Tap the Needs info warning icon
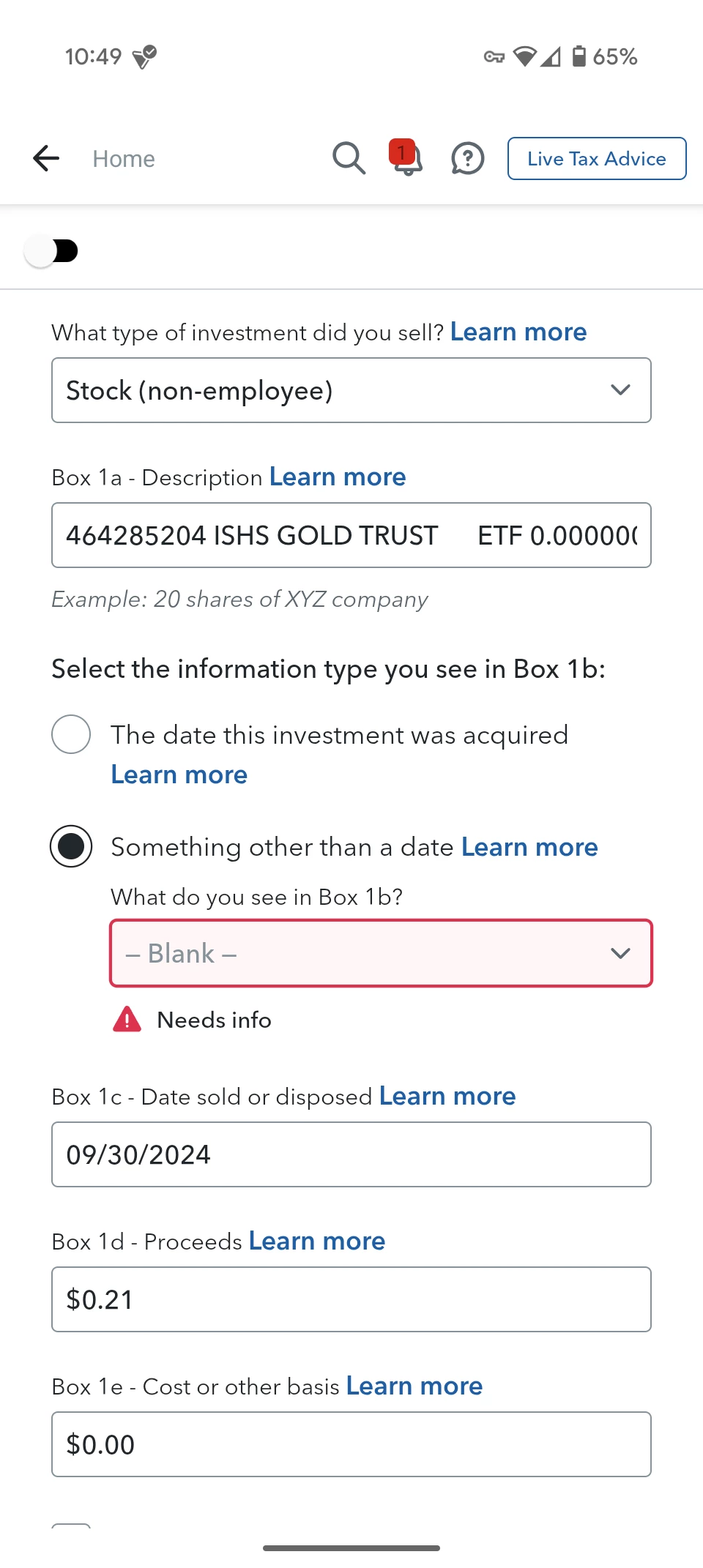703x1568 pixels. pos(127,1019)
